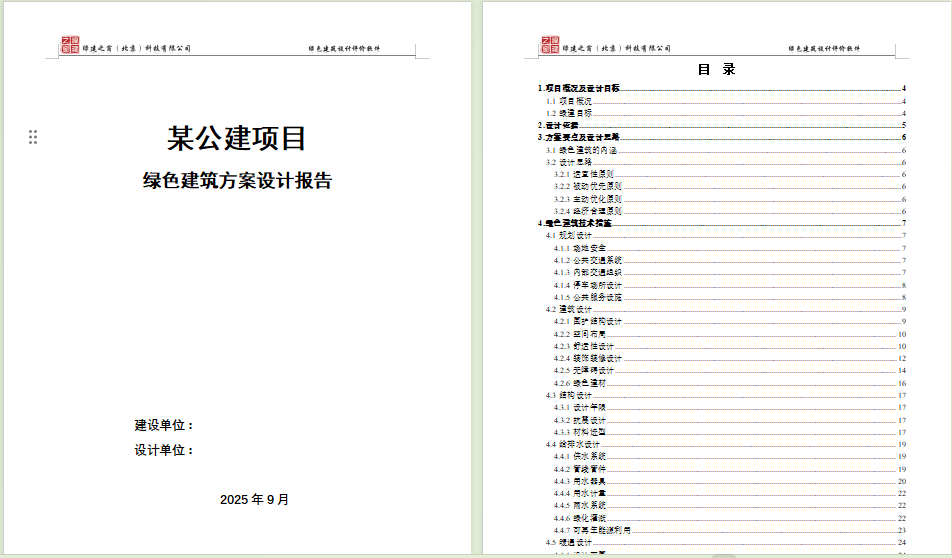Click the subtitle 绿色建筑方案设计报告
This screenshot has height=558, width=952.
click(237, 180)
